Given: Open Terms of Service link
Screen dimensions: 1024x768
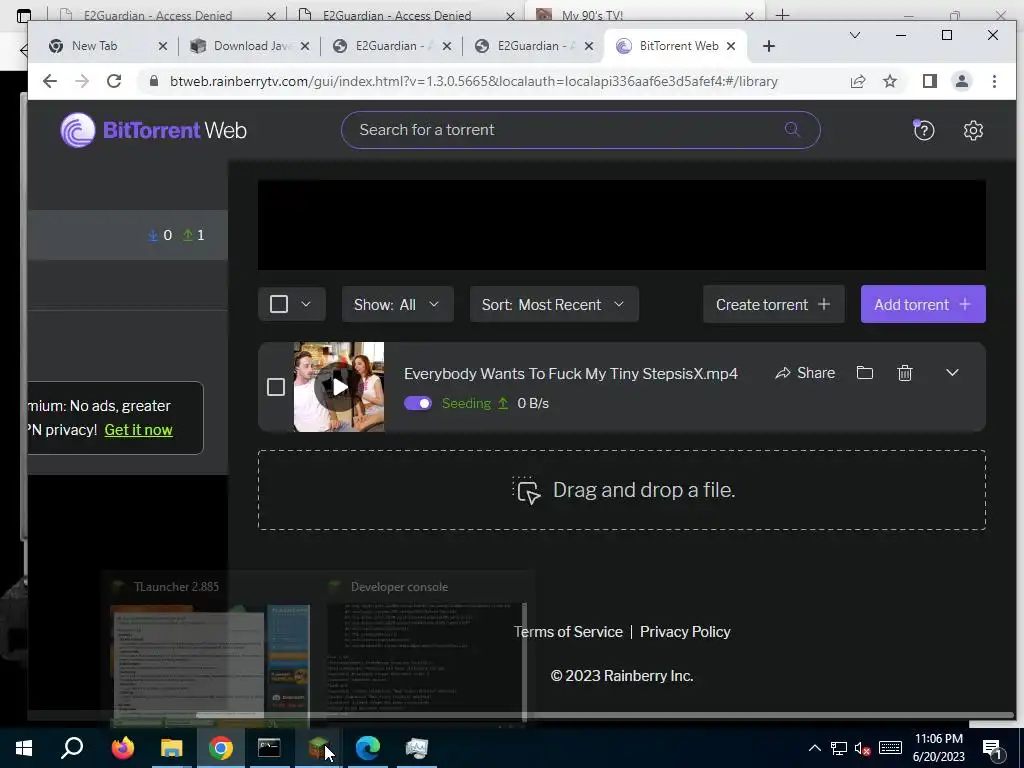Looking at the screenshot, I should 568,632.
